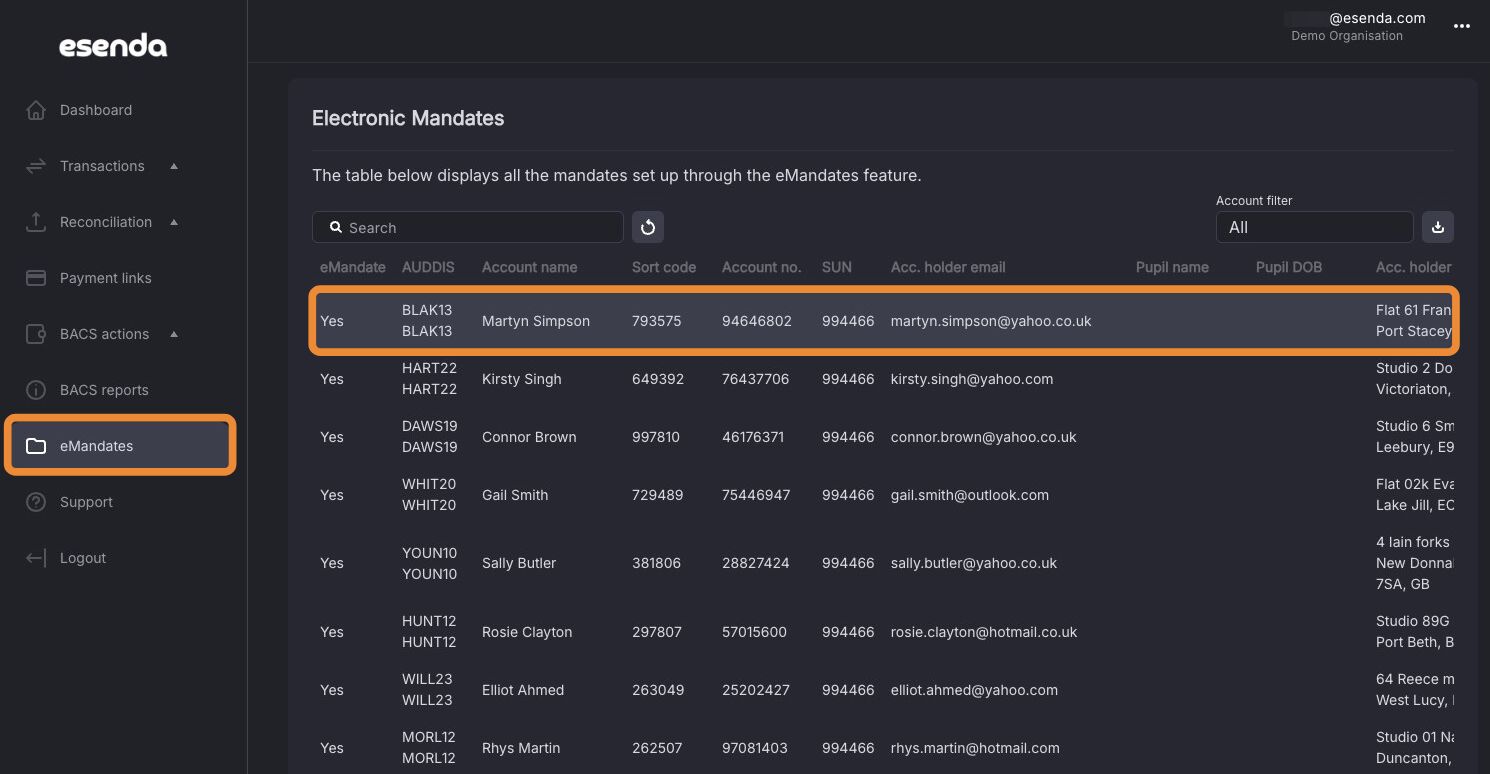Click the eMandates folder icon
Image resolution: width=1490 pixels, height=774 pixels.
click(36, 446)
